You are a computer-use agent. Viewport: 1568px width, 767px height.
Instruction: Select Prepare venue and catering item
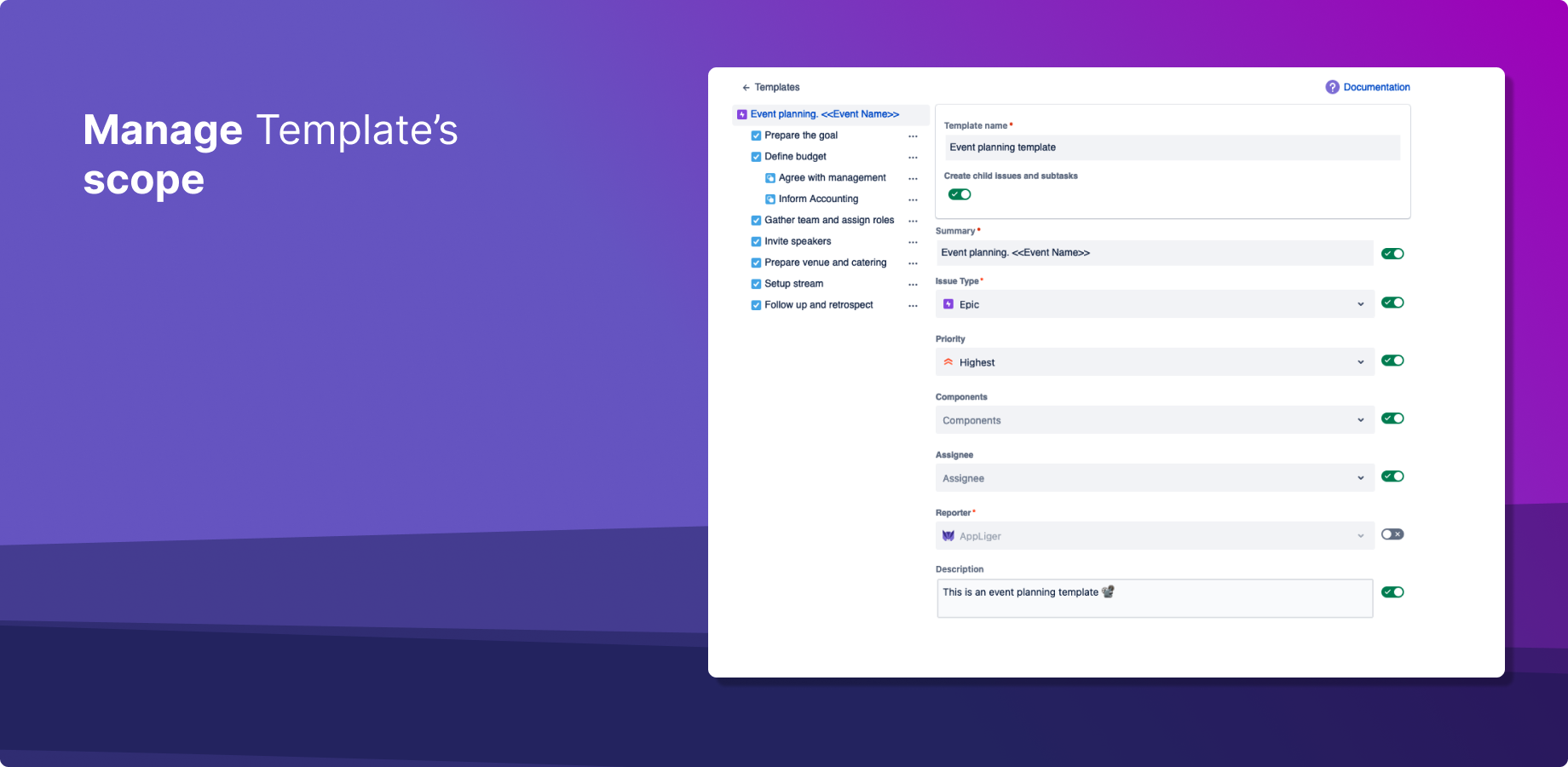(825, 263)
